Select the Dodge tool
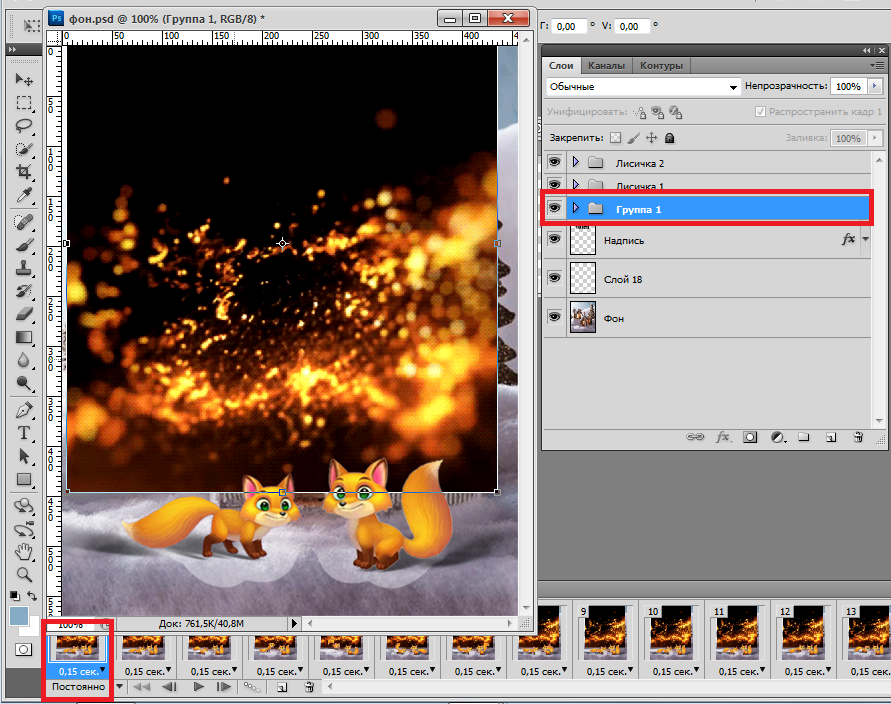The height and width of the screenshot is (704, 891). [23, 383]
